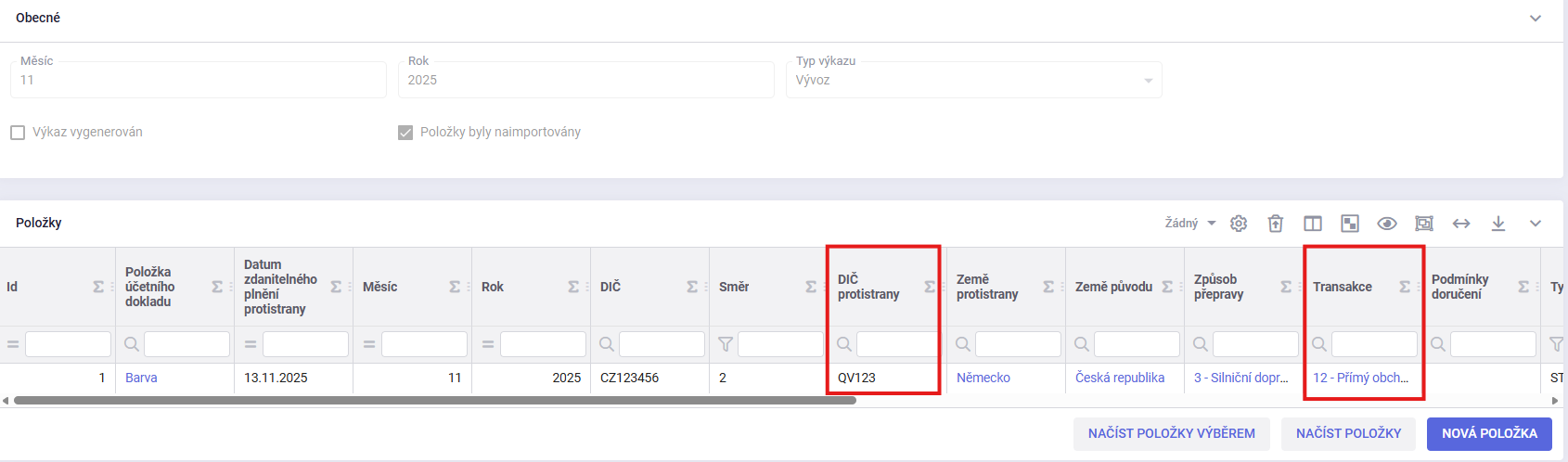Image resolution: width=1568 pixels, height=462 pixels.
Task: Click the download arrow export icon
Action: (1498, 224)
